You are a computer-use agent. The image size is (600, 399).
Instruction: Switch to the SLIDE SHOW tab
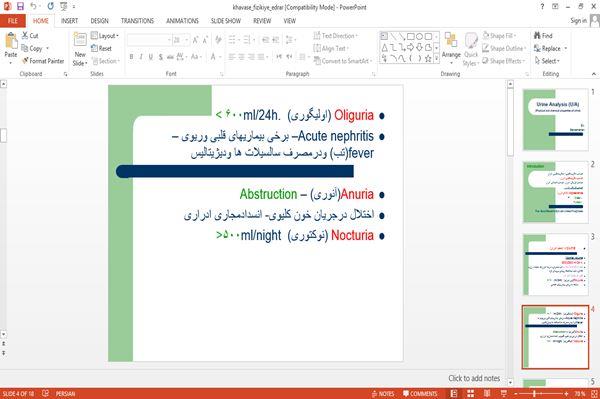[x=226, y=21]
